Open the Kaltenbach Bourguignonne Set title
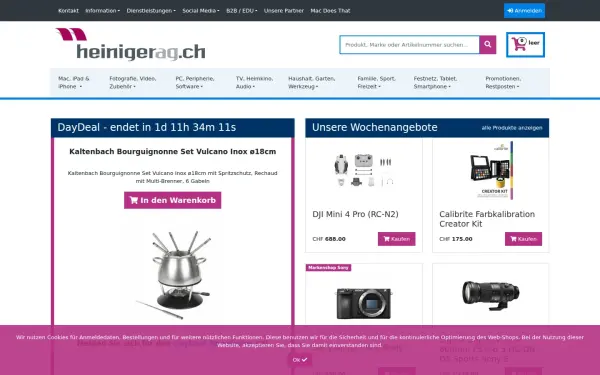This screenshot has height=375, width=600. click(173, 152)
